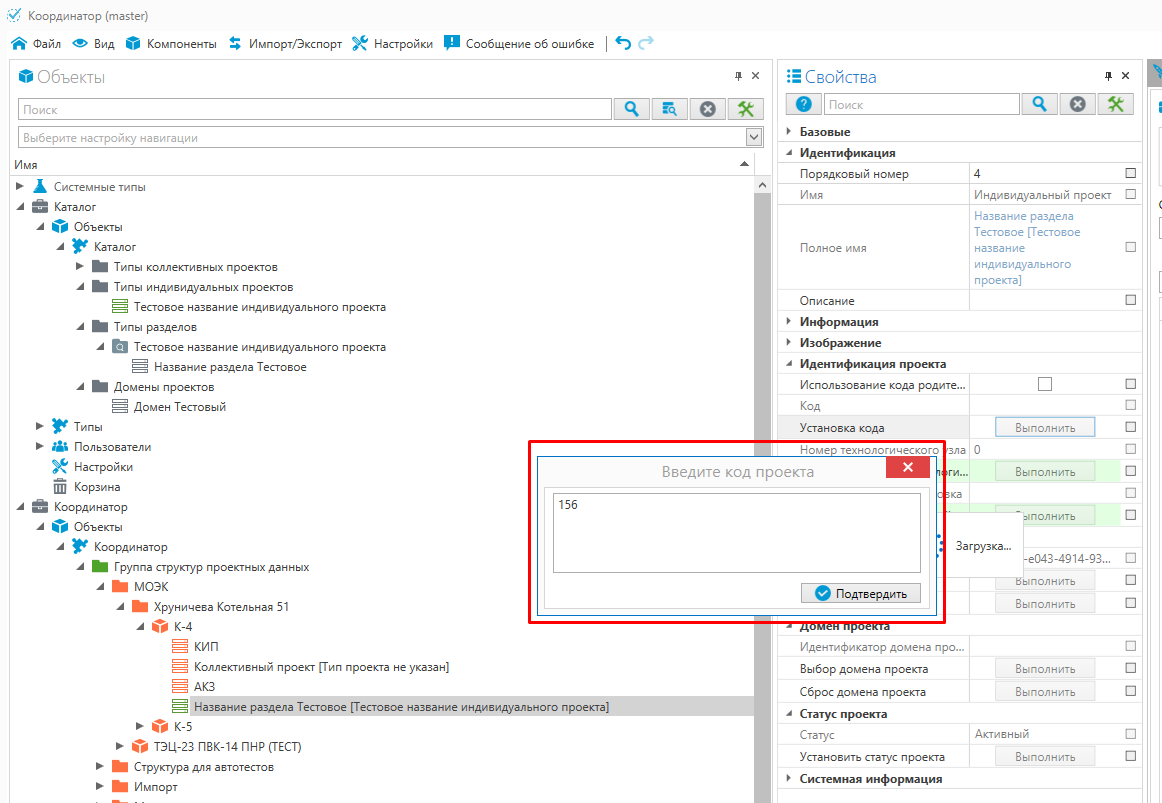
Task: Tick the checkbox at the Описание row end
Action: point(1131,300)
